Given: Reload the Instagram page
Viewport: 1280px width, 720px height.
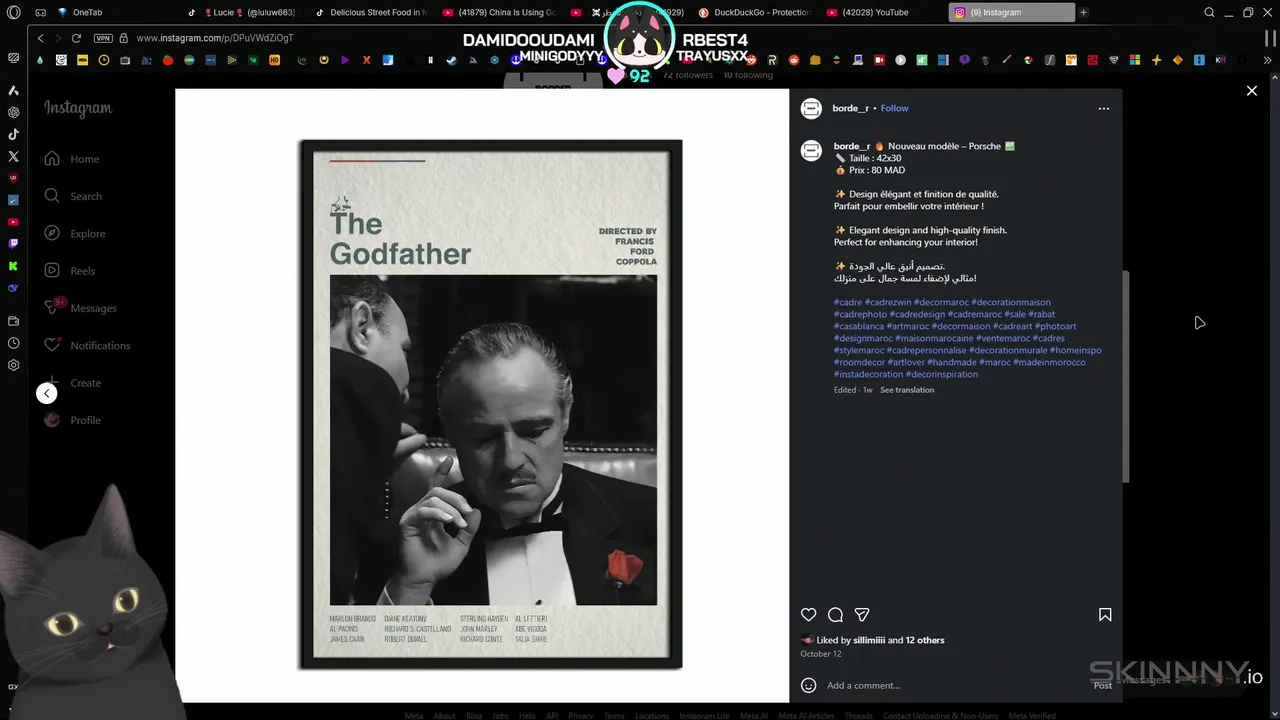Looking at the screenshot, I should coord(76,38).
